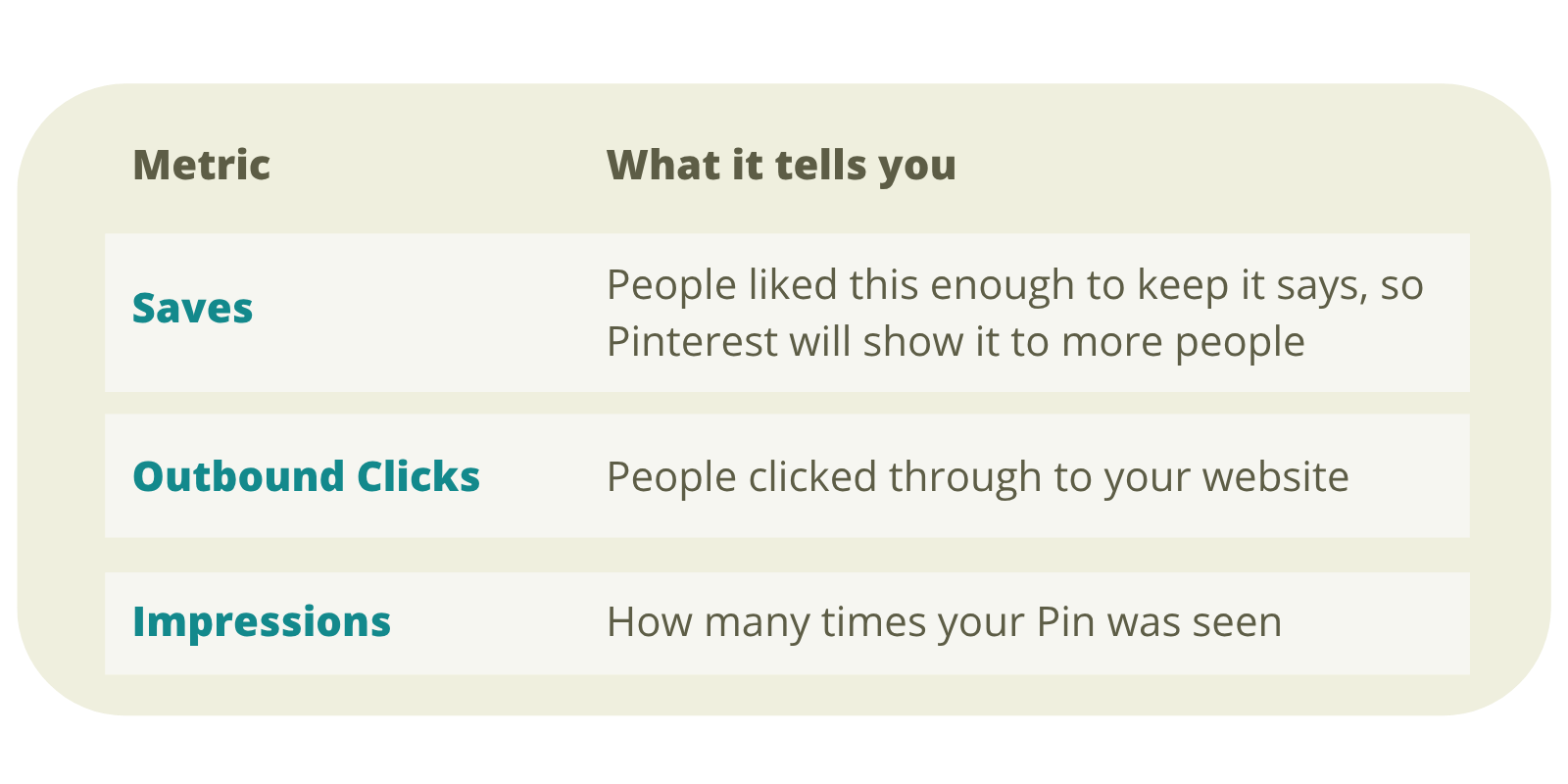Open the Saves metric label
The width and height of the screenshot is (1568, 784).
(x=193, y=309)
